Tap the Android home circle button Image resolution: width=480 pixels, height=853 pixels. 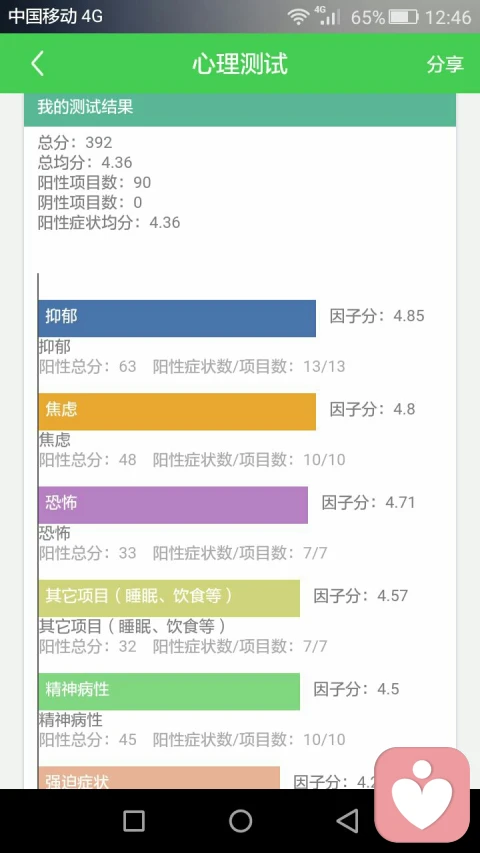point(240,820)
